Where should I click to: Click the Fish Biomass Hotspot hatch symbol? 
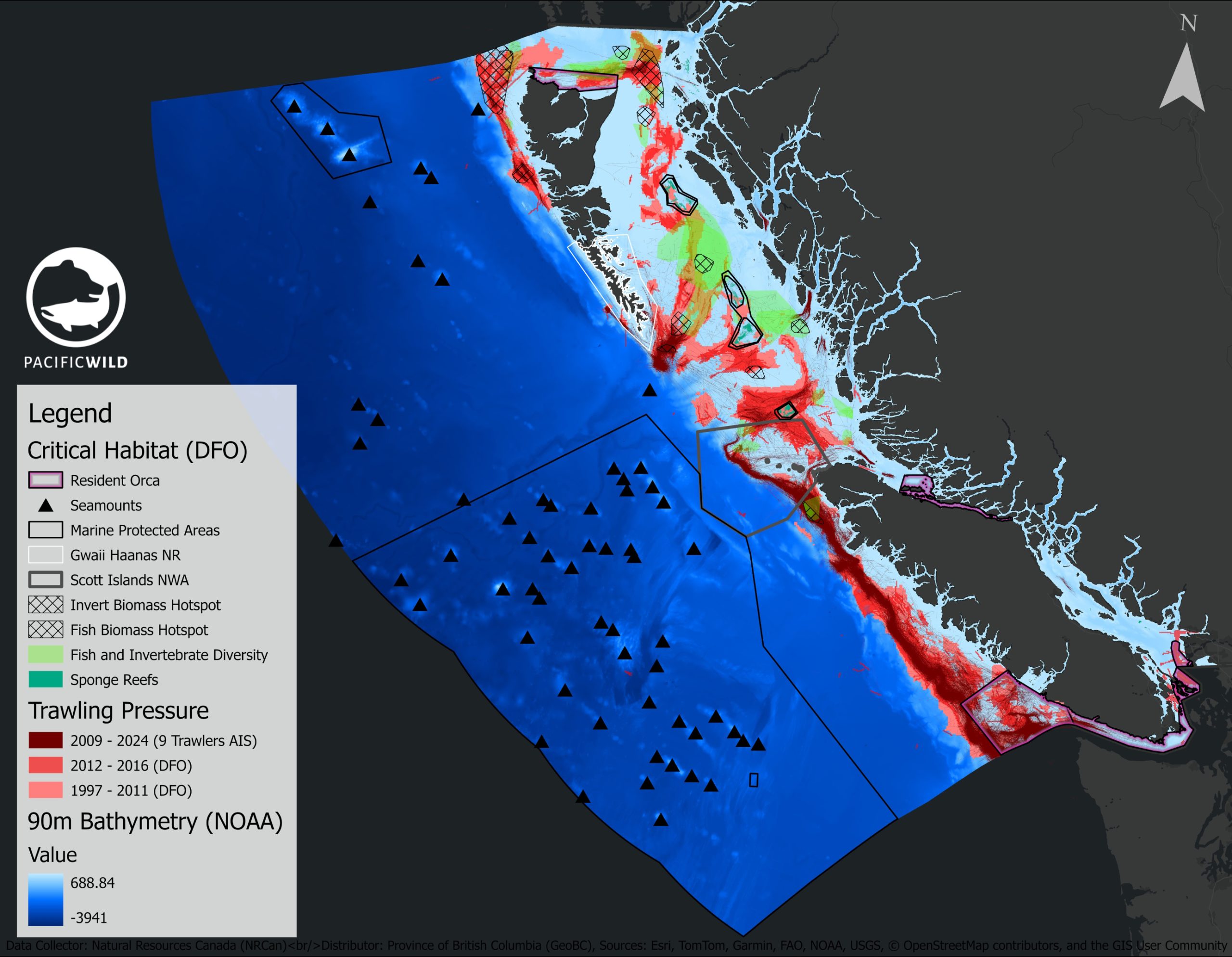46,630
